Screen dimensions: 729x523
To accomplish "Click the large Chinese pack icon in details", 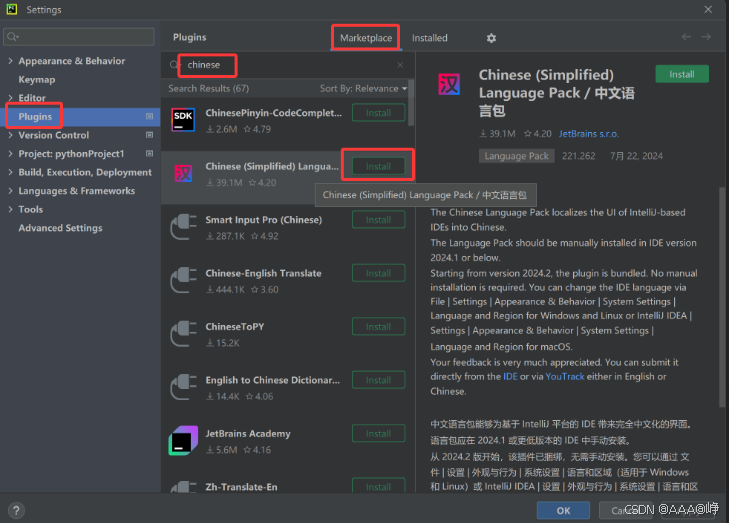I will click(x=449, y=84).
